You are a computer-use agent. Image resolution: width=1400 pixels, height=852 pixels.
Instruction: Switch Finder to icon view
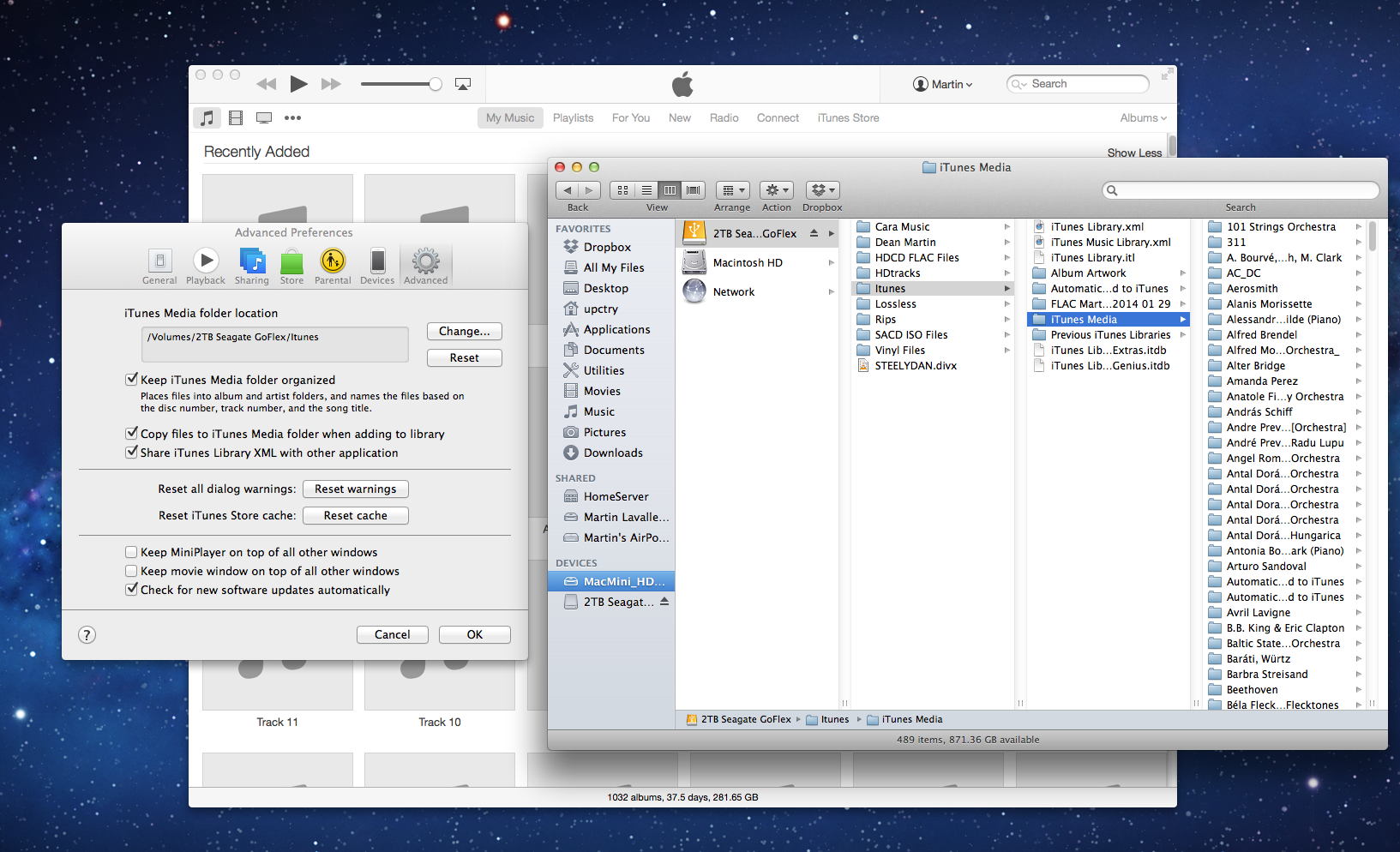click(x=622, y=190)
